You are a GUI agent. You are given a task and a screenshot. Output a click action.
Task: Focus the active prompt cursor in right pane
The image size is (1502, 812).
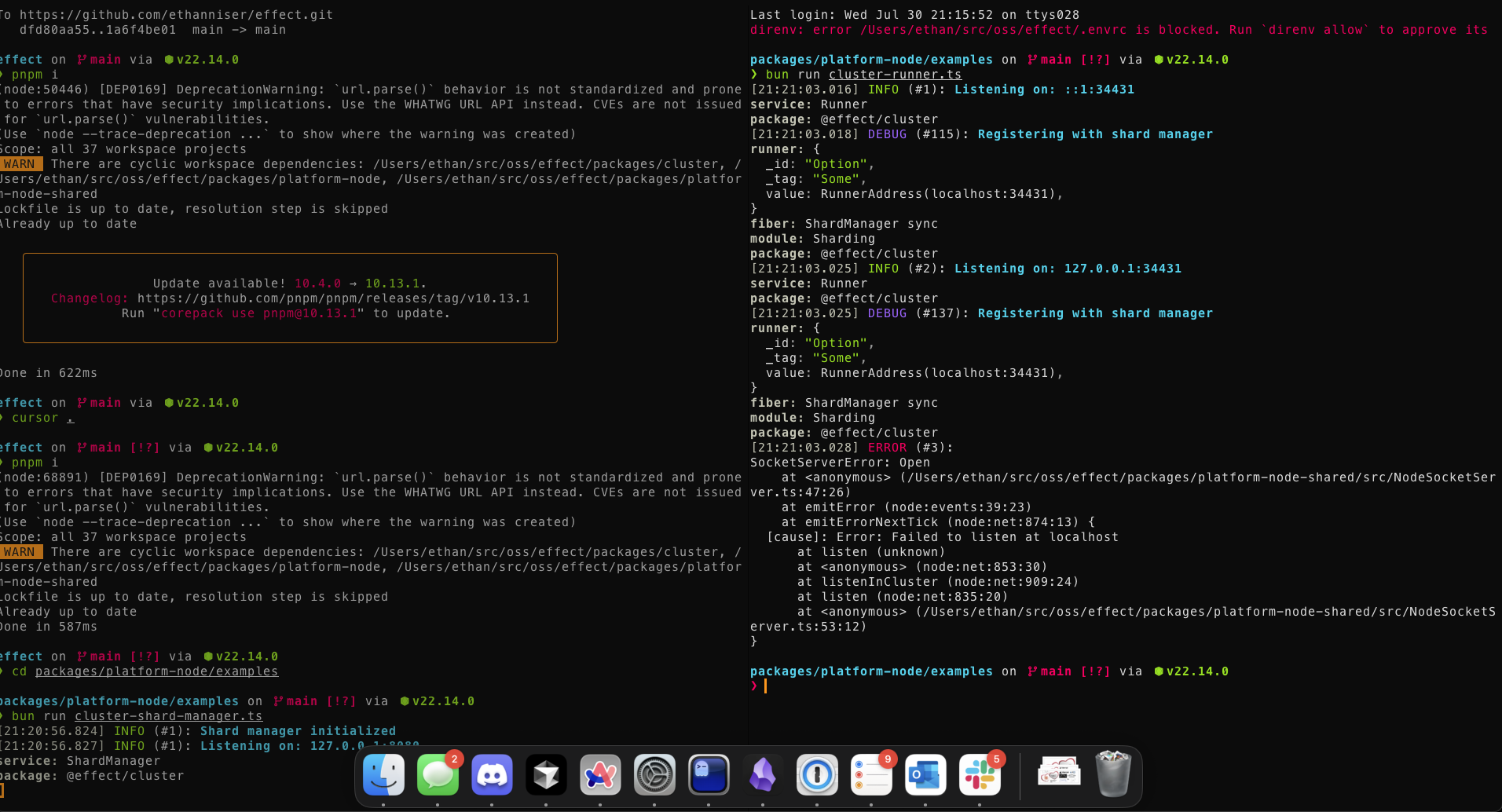tap(765, 686)
